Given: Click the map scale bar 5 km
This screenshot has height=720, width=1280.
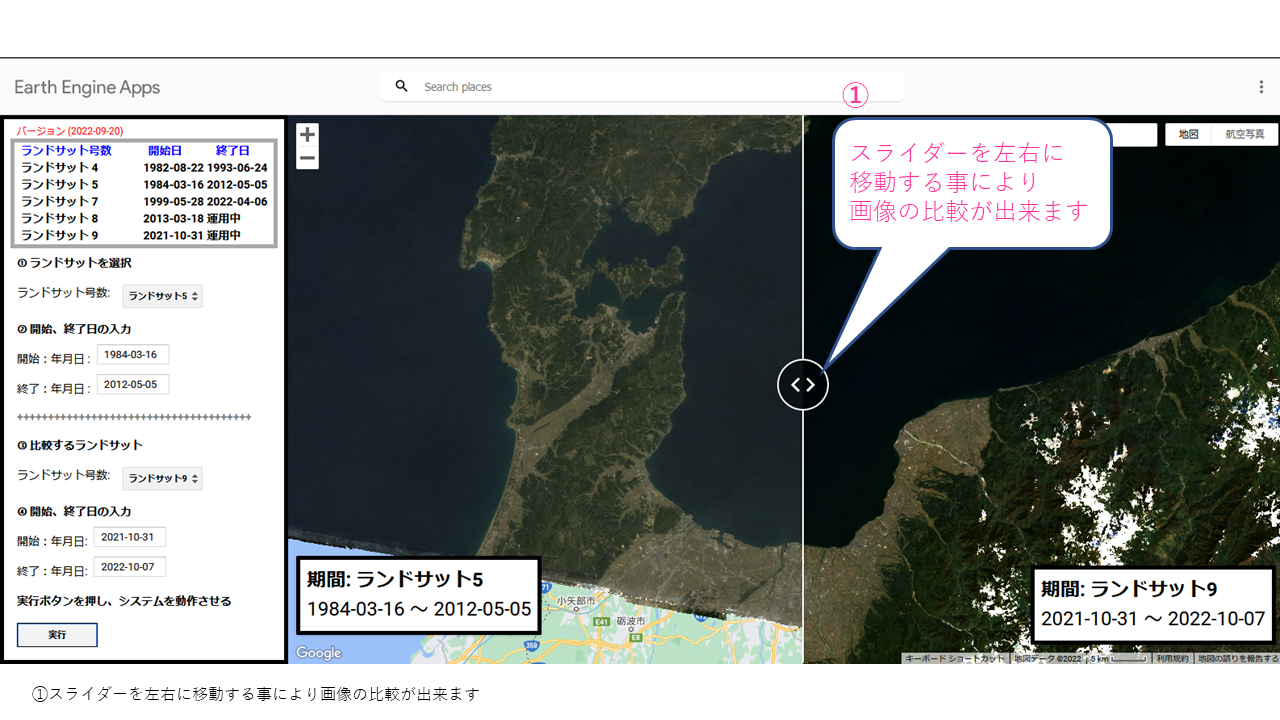Looking at the screenshot, I should [x=1118, y=659].
